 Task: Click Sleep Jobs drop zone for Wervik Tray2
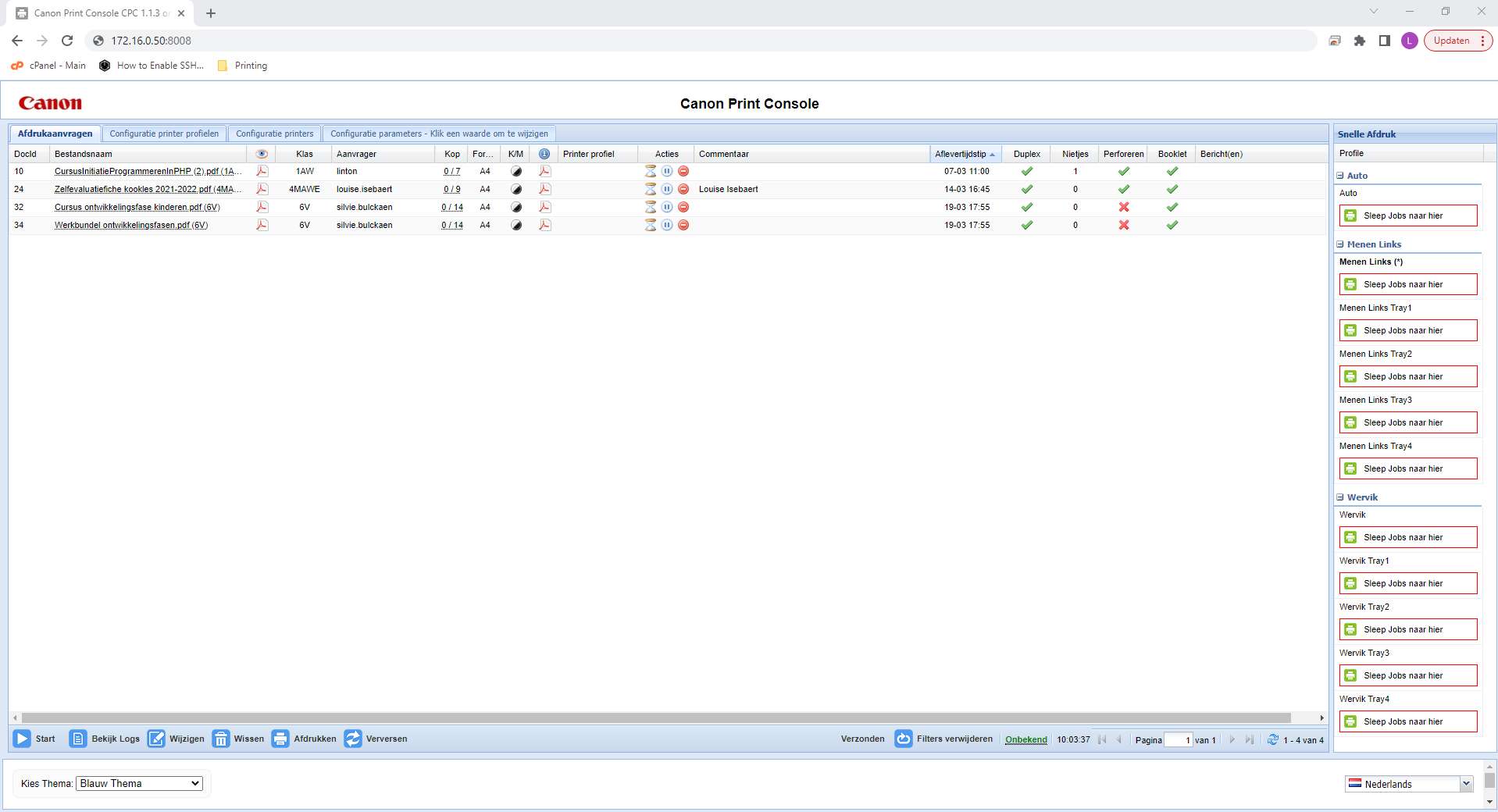[1408, 629]
